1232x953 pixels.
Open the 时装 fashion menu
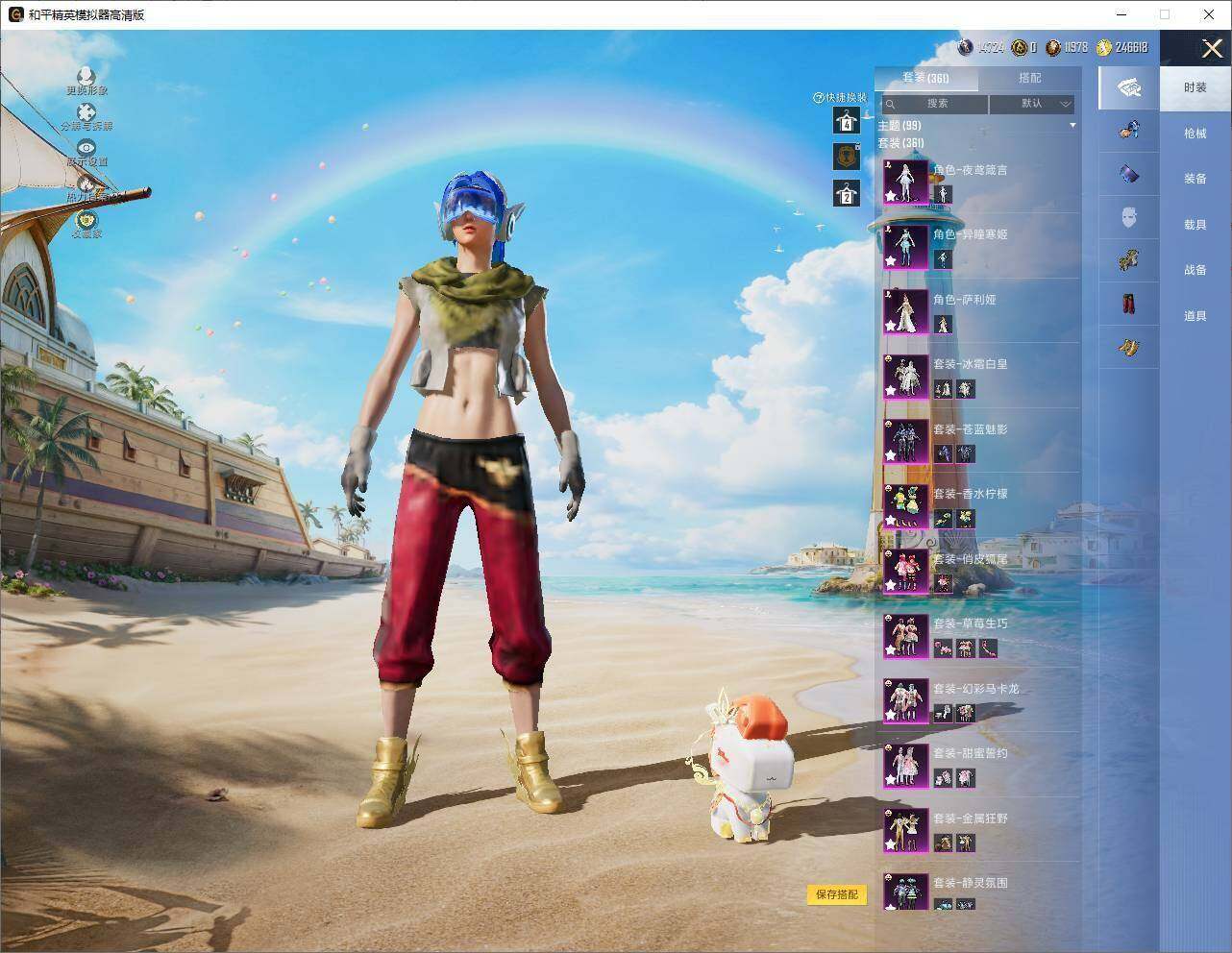point(1195,87)
